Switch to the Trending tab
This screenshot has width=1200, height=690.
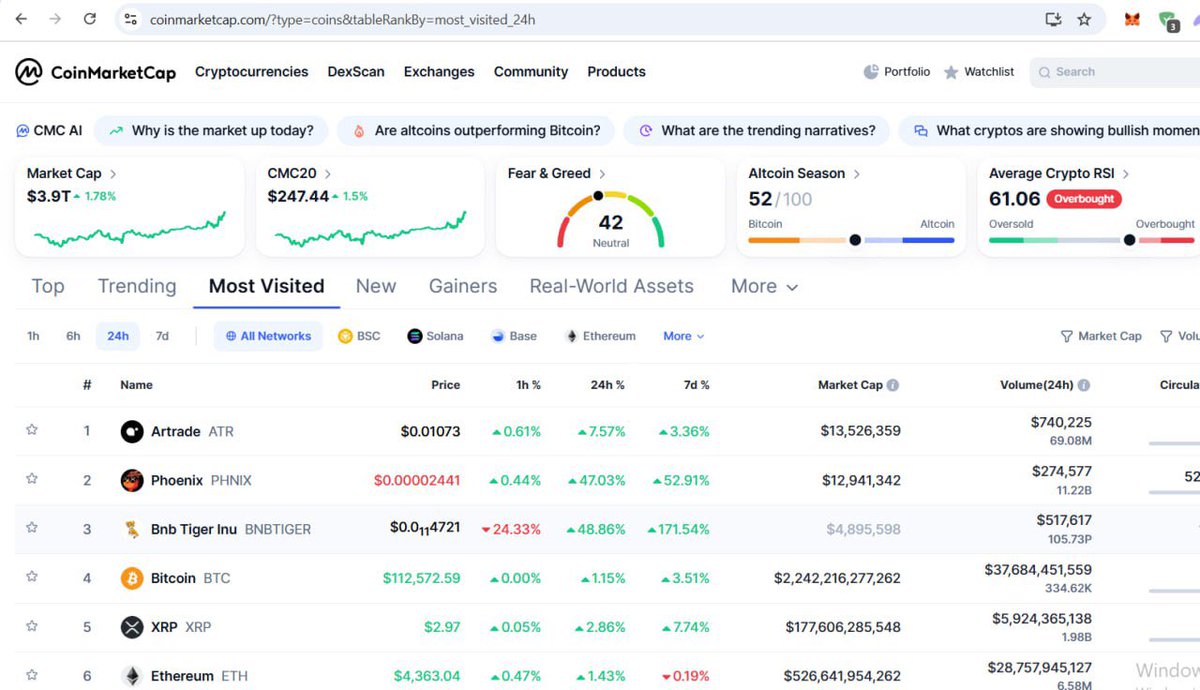point(137,286)
